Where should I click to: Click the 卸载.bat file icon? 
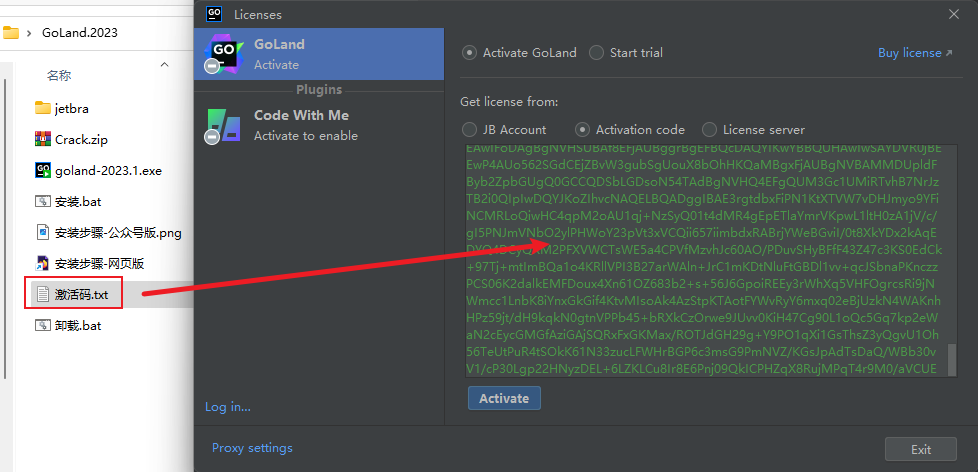point(42,325)
